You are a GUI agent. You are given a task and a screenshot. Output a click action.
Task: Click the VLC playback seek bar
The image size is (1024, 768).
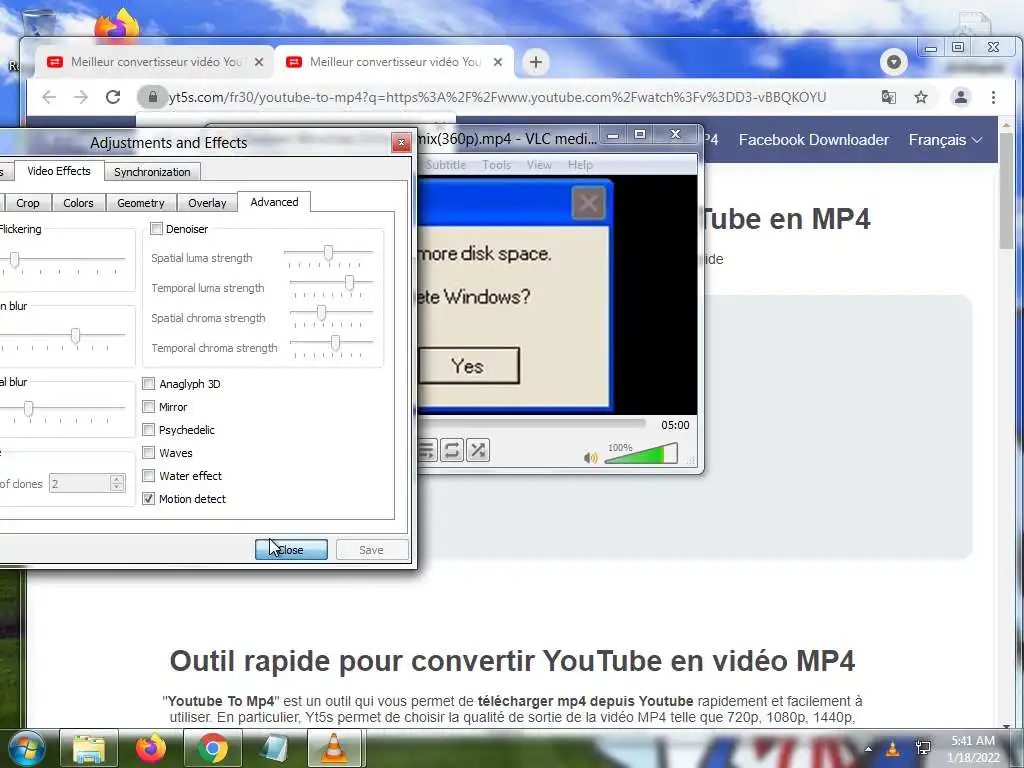pyautogui.click(x=531, y=424)
